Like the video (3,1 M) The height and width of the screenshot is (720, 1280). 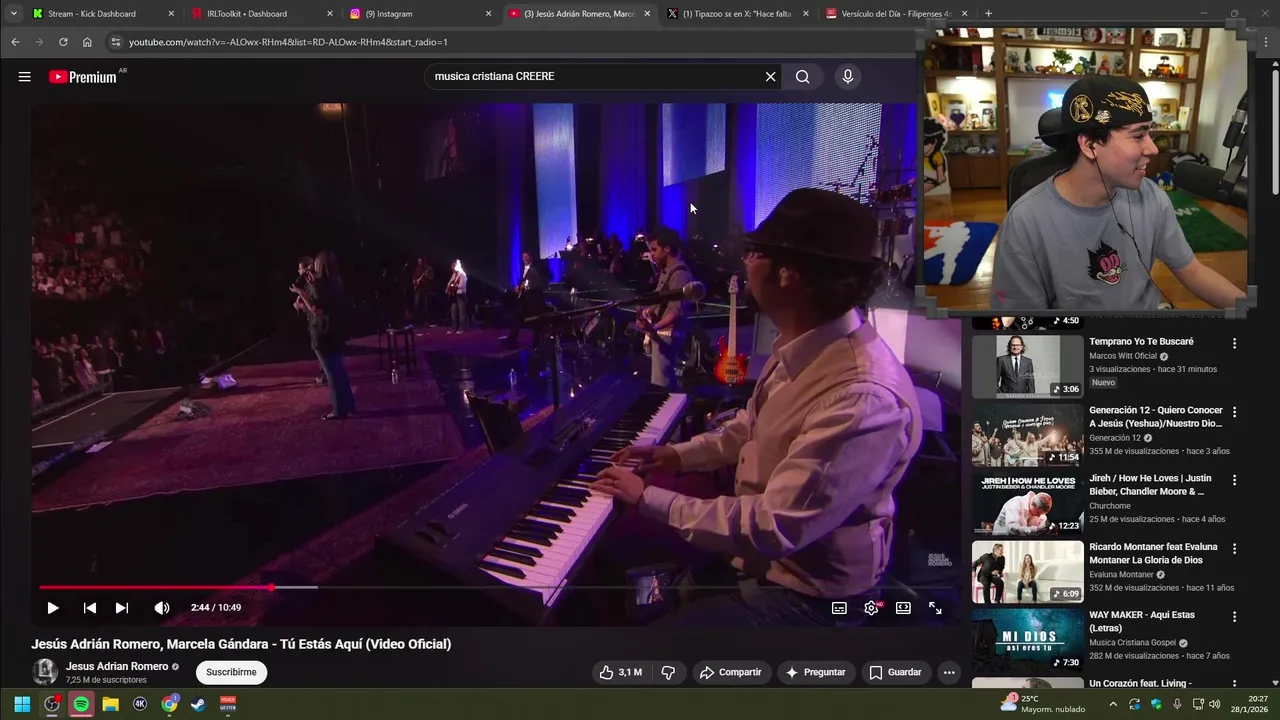[620, 672]
